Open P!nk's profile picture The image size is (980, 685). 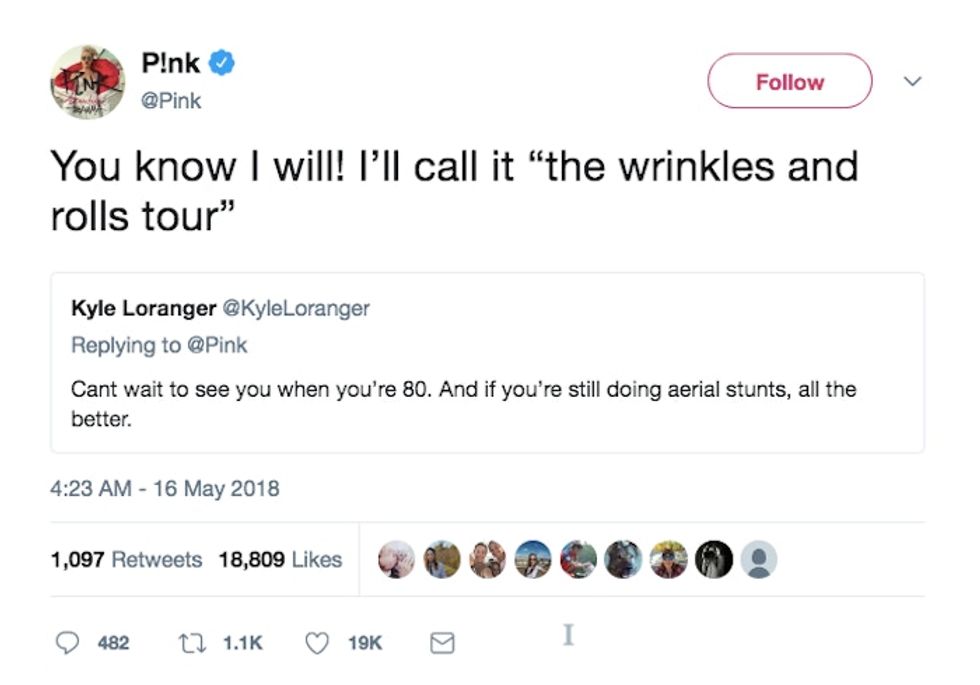[x=88, y=82]
